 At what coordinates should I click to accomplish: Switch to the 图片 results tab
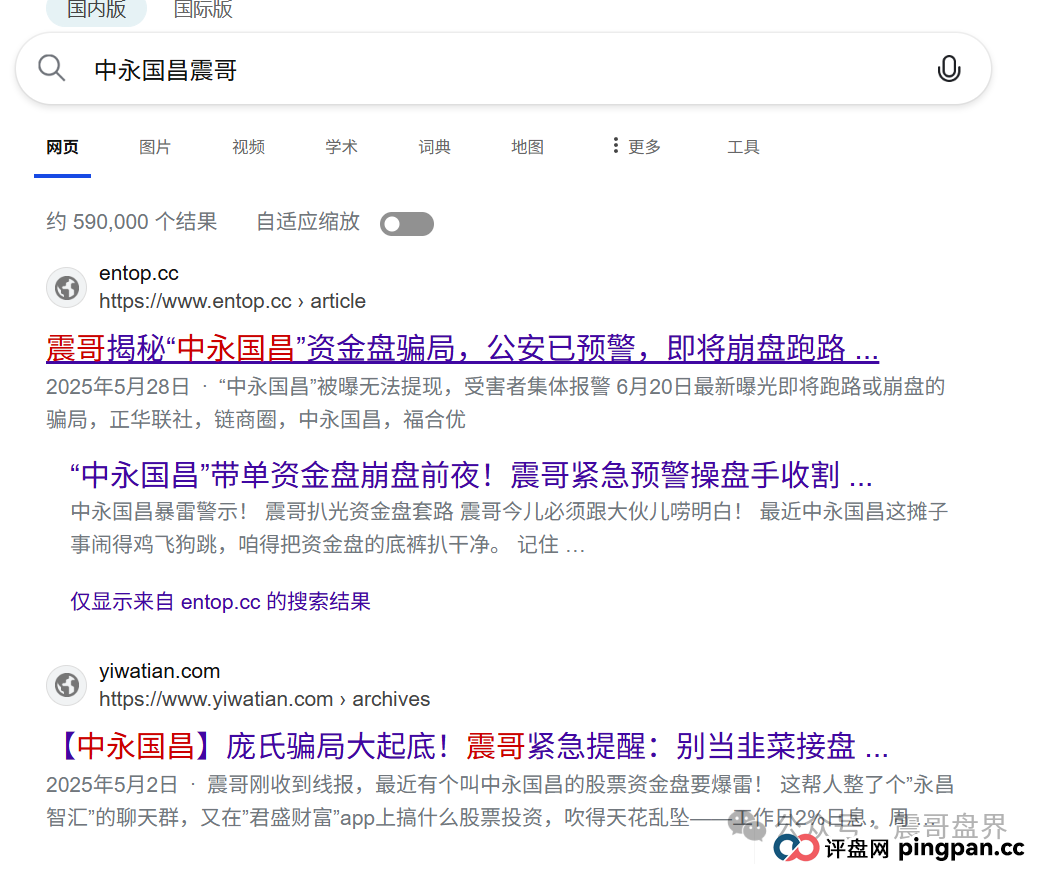[155, 146]
